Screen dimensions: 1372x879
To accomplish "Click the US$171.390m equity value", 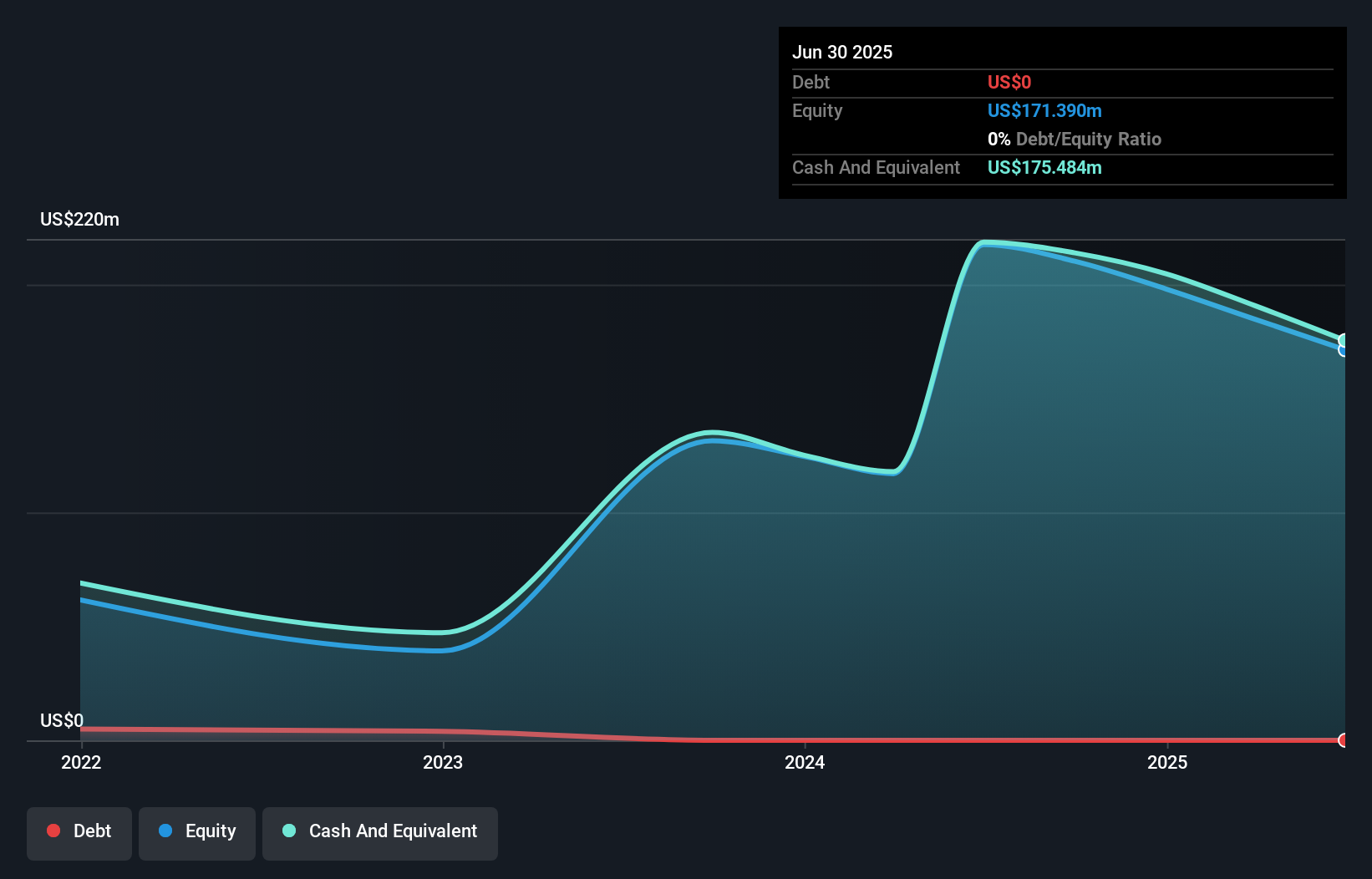I will (1044, 110).
